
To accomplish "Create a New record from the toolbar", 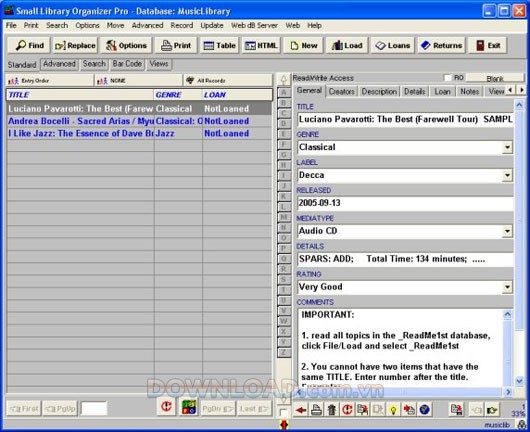I will click(304, 45).
